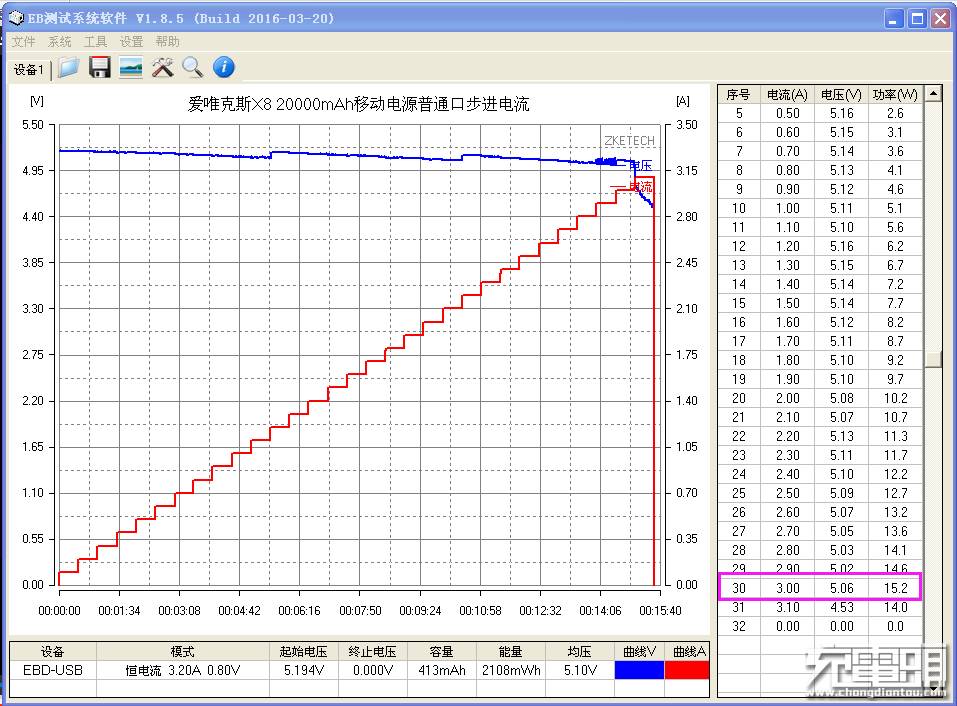This screenshot has height=706, width=957.
Task: Click the 容量 column header in status table
Action: 442,652
